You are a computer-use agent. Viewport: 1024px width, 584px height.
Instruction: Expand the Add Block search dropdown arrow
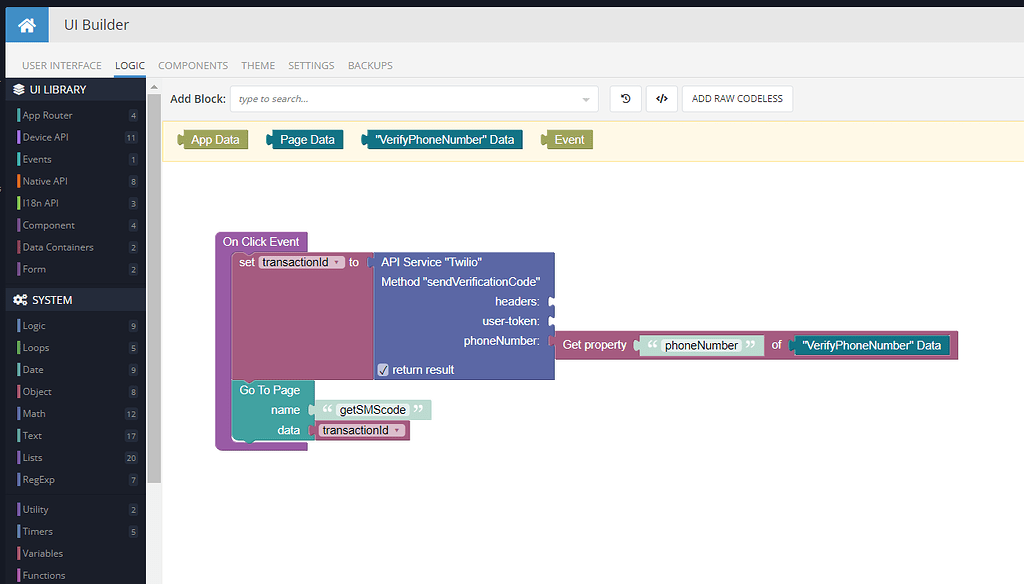tap(586, 99)
